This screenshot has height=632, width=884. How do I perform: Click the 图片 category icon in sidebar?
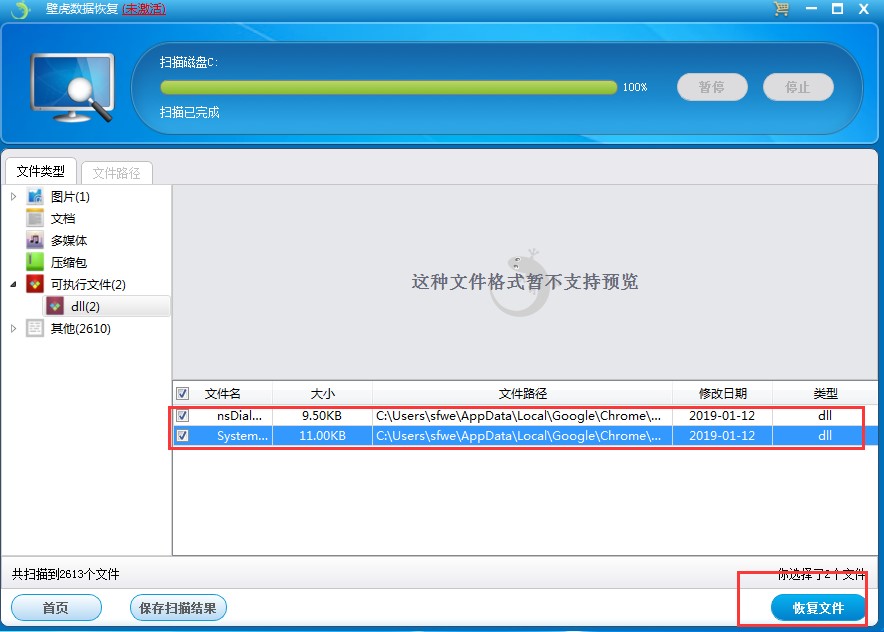point(34,197)
